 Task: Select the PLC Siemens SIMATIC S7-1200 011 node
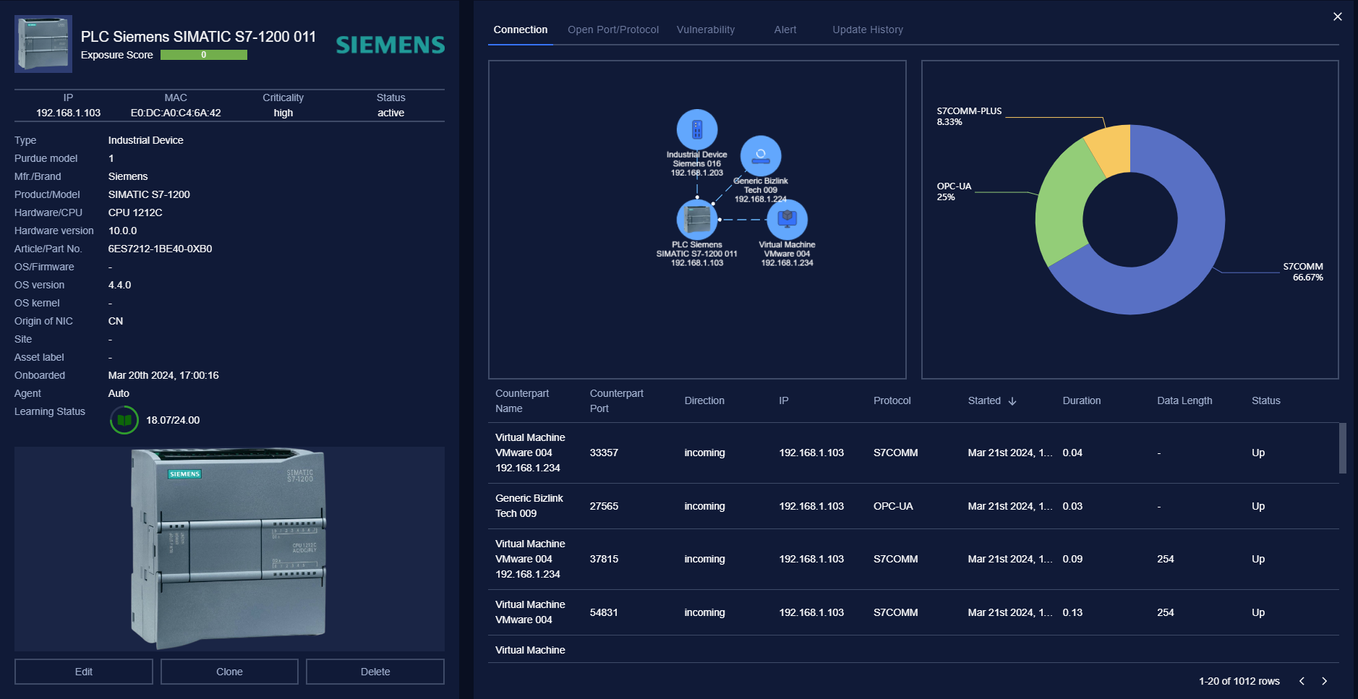pyautogui.click(x=697, y=220)
